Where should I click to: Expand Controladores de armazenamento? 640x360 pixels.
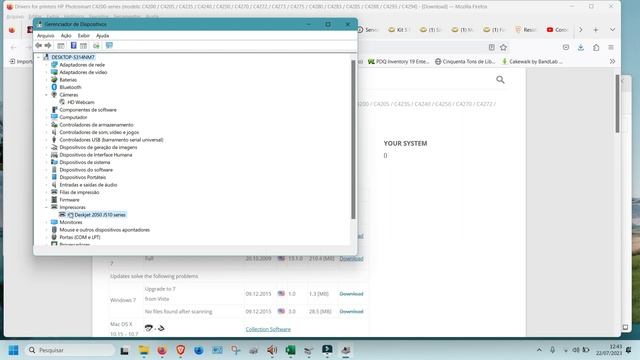[47, 125]
